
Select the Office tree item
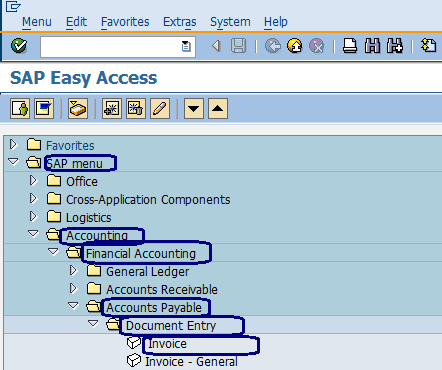(x=82, y=181)
